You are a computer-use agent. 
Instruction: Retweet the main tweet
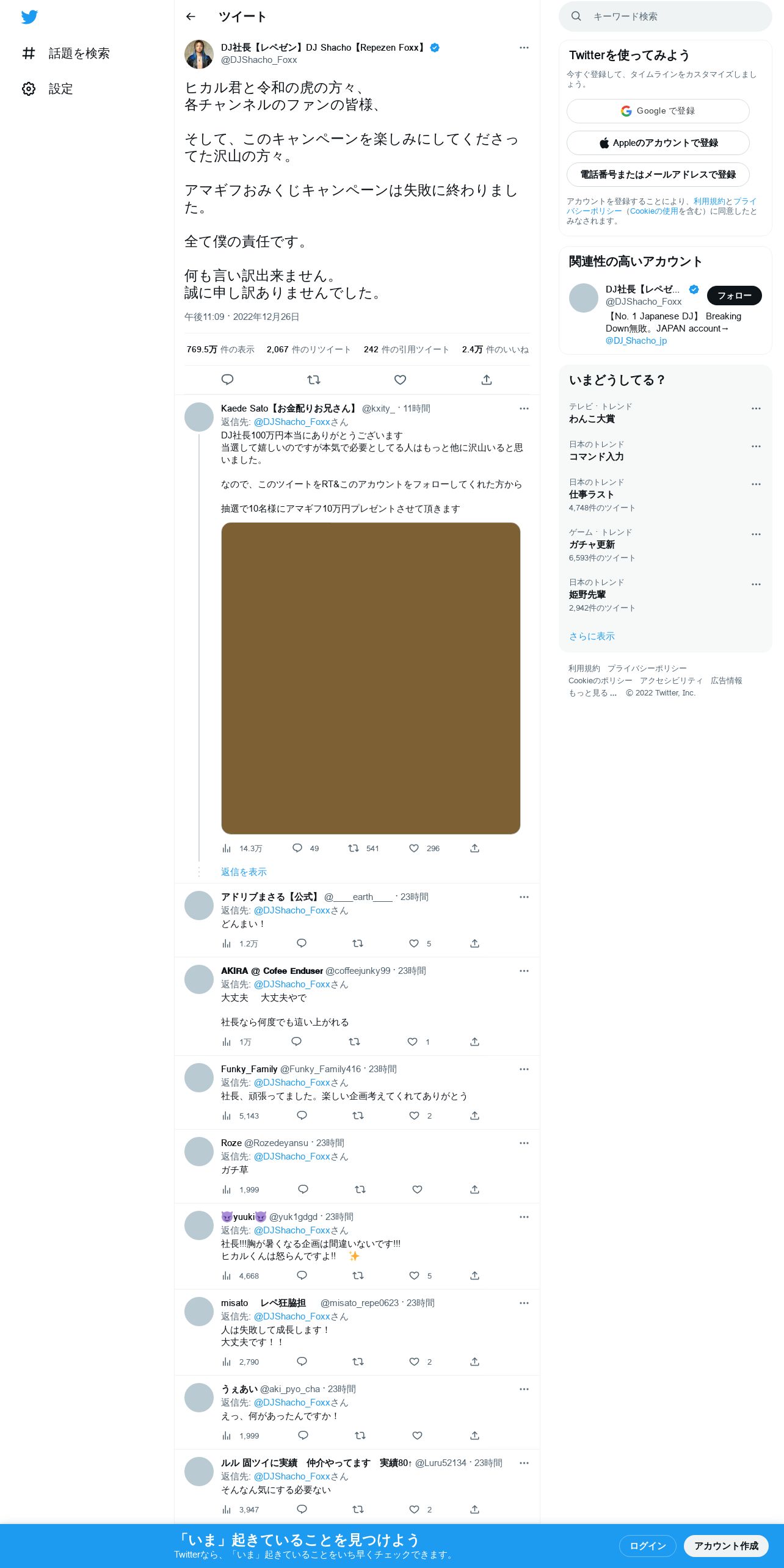(x=314, y=380)
